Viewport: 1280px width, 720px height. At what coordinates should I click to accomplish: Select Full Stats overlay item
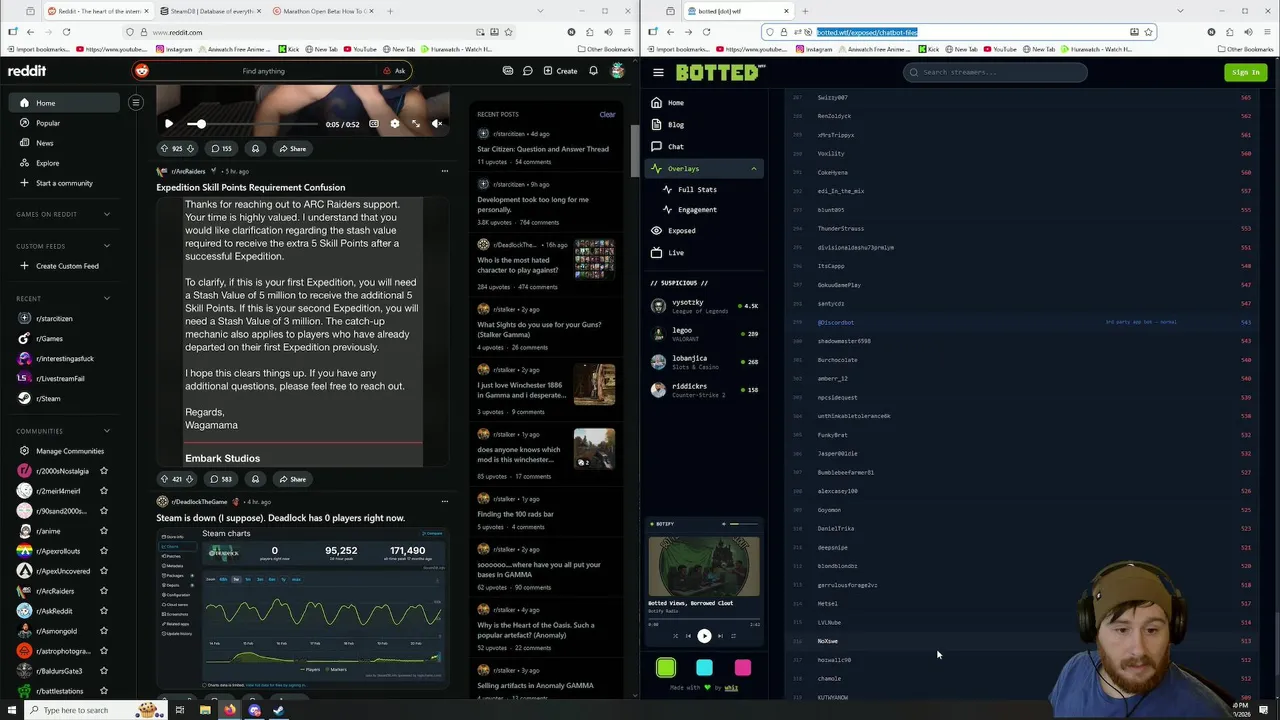tap(697, 190)
